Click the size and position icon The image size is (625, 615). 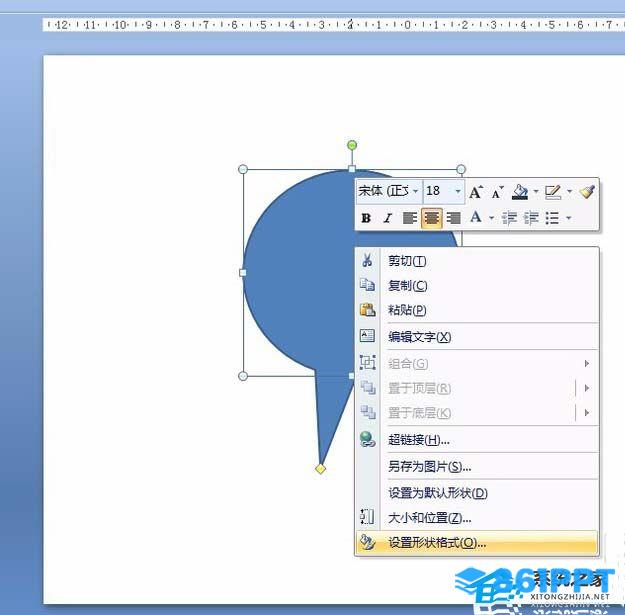[x=367, y=517]
